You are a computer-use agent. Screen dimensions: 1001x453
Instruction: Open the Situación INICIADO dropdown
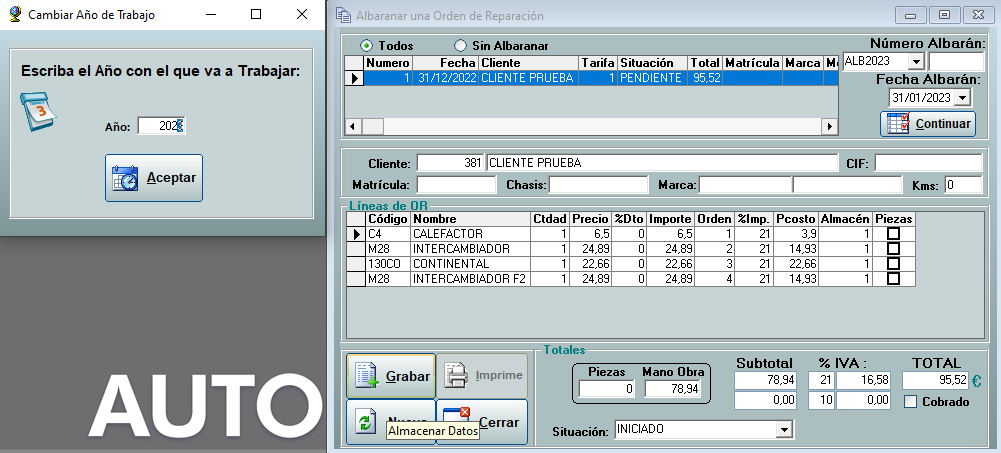(x=784, y=431)
